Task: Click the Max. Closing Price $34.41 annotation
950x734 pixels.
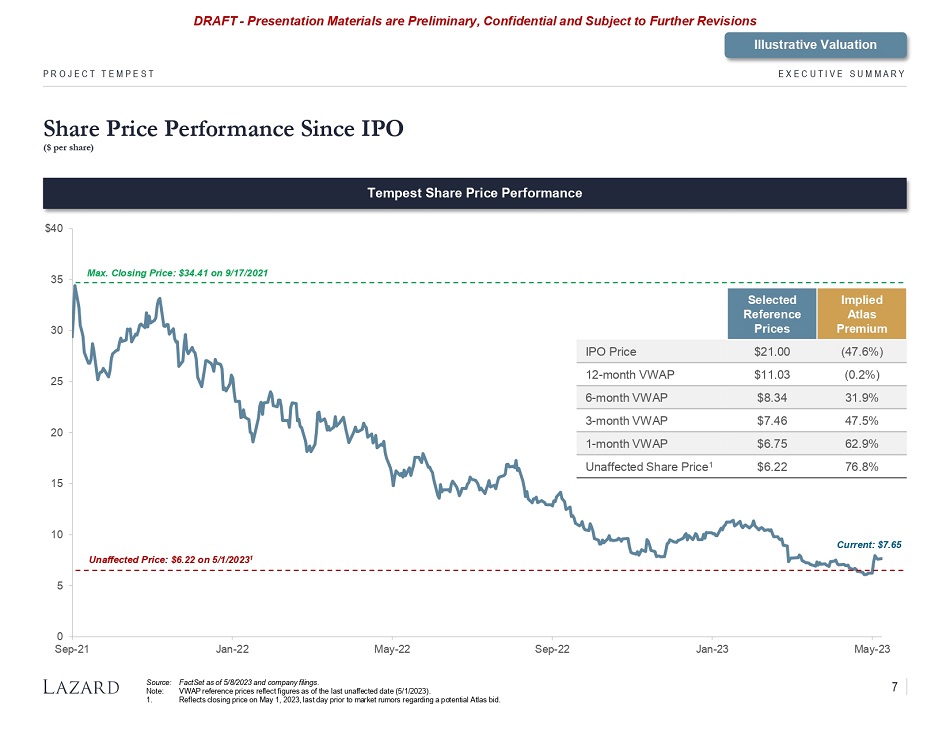Action: (177, 272)
